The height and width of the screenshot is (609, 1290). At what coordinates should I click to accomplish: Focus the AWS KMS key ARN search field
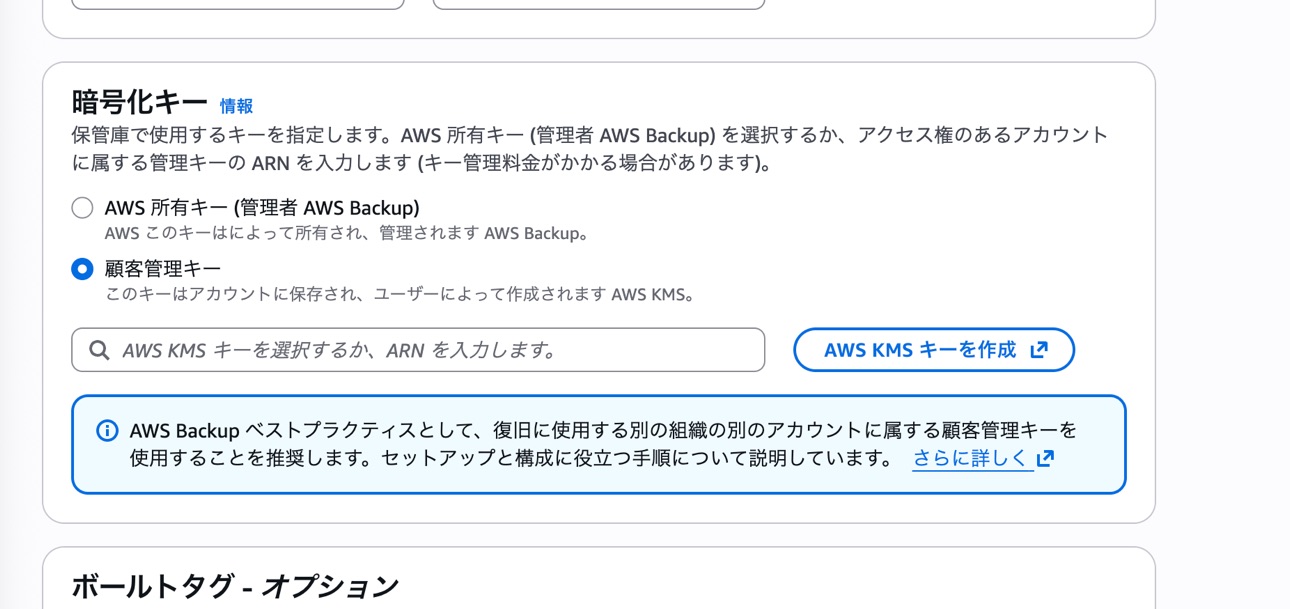[x=430, y=350]
